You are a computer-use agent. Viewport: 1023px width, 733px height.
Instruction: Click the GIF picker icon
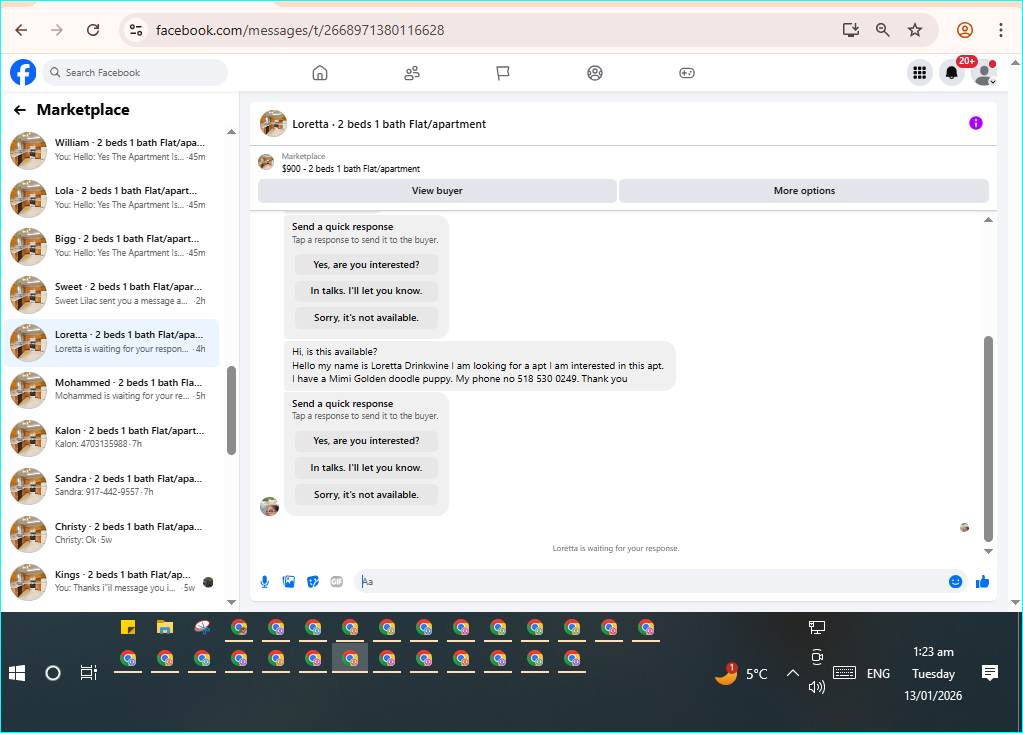[x=337, y=582]
